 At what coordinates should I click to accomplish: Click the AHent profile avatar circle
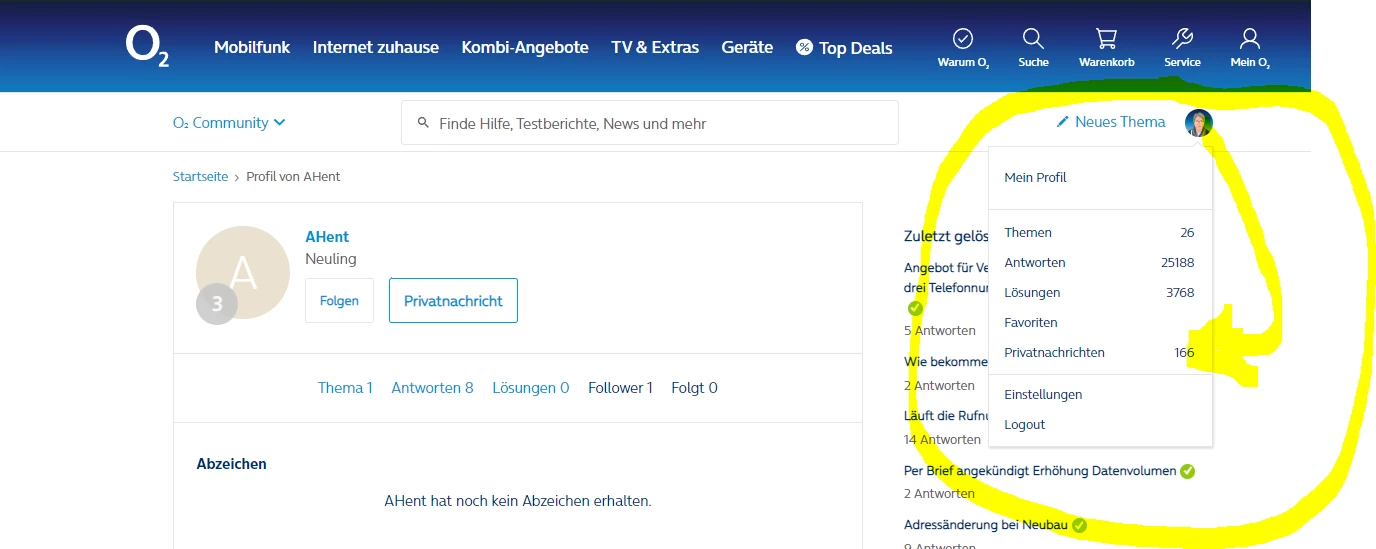(243, 273)
